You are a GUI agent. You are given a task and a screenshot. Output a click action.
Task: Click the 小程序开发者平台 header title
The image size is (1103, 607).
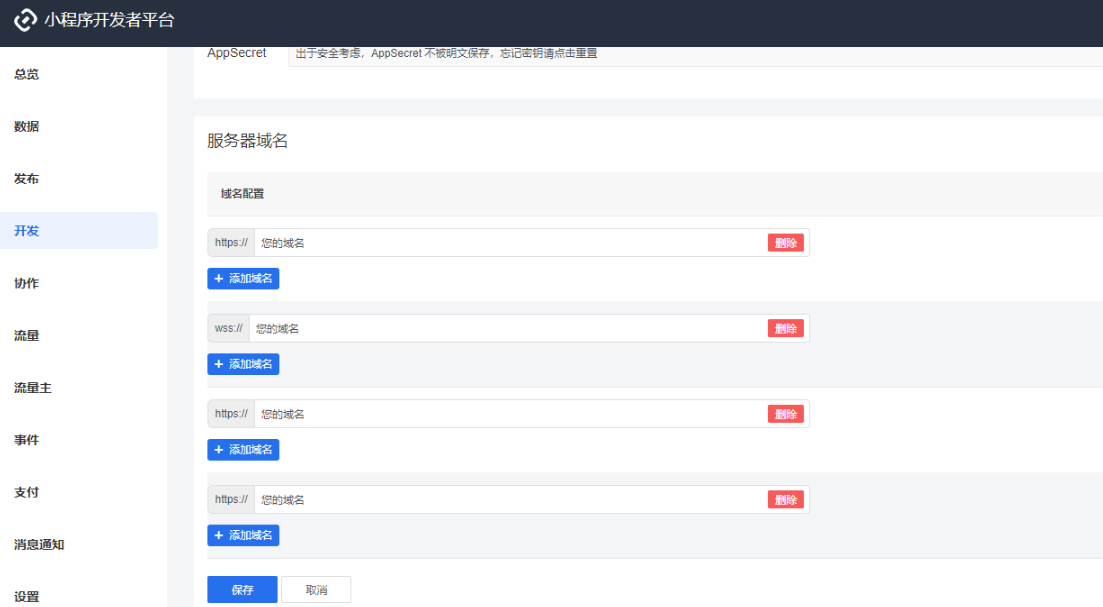pyautogui.click(x=109, y=20)
